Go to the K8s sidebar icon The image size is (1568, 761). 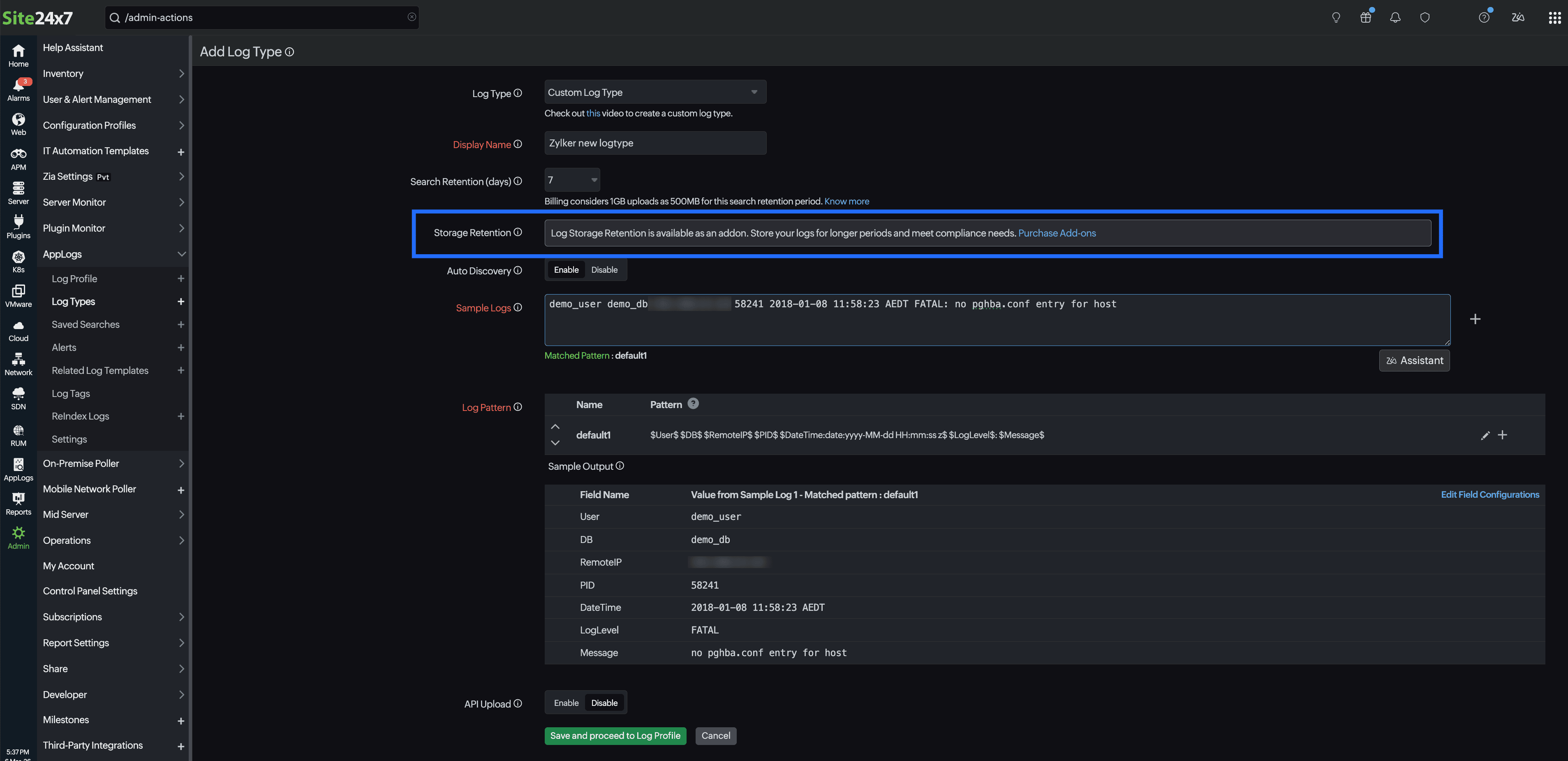[x=18, y=261]
